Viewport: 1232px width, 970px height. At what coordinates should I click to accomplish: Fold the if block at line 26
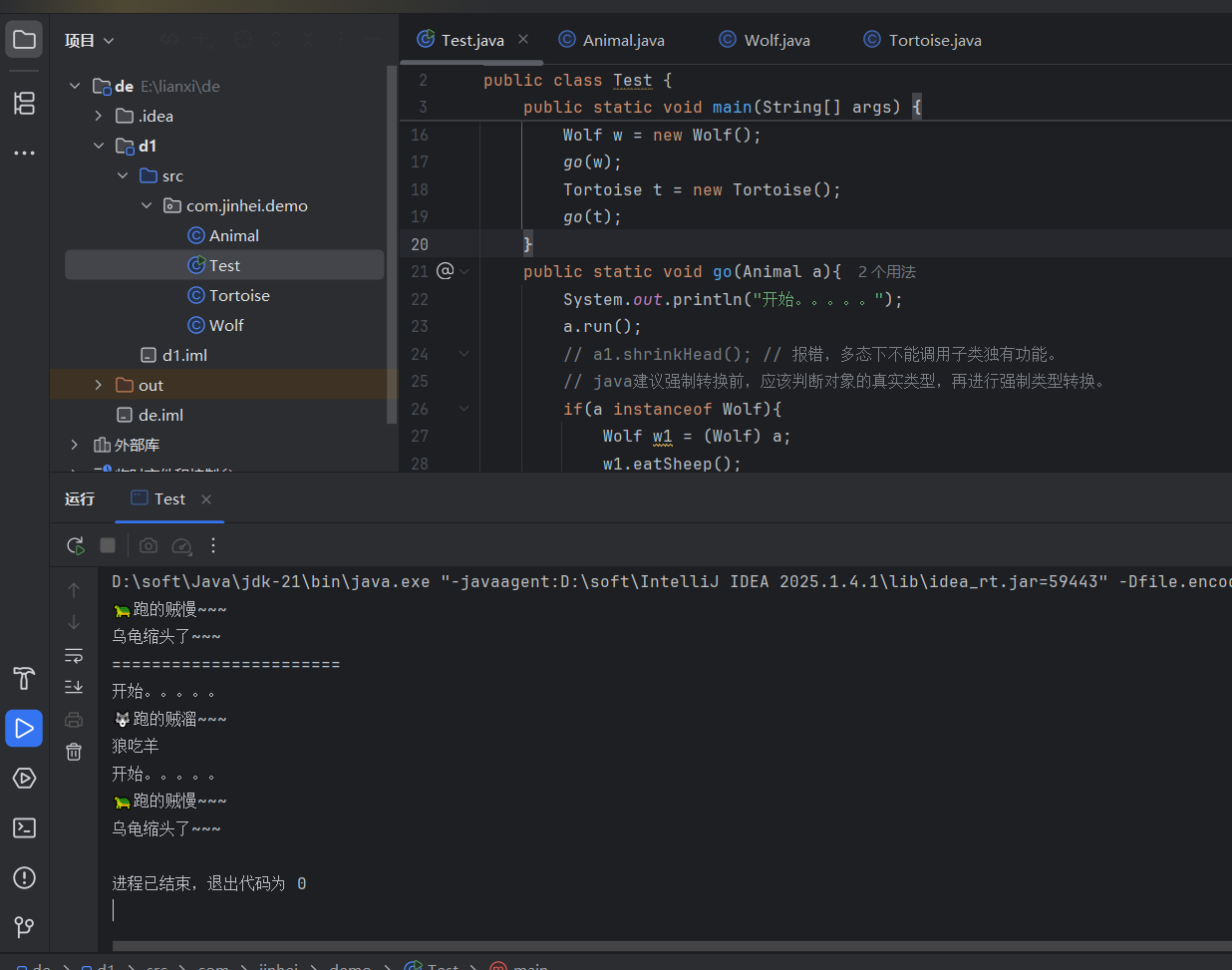click(x=464, y=409)
